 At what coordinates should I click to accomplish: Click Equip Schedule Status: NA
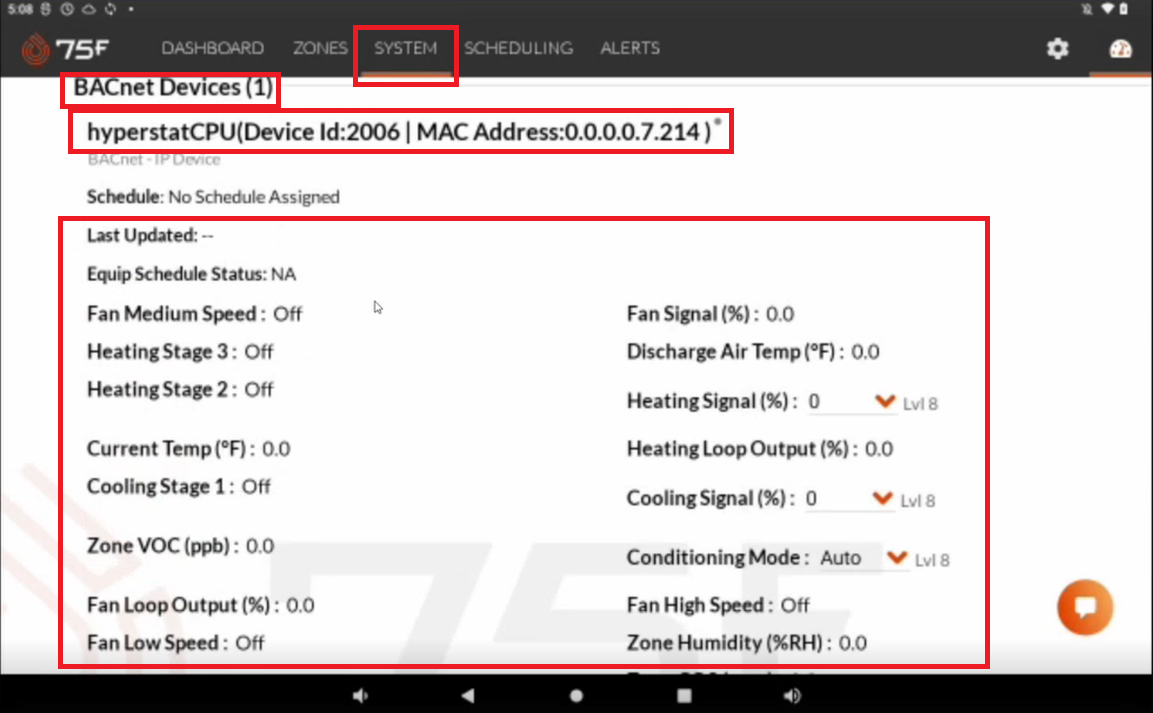191,274
